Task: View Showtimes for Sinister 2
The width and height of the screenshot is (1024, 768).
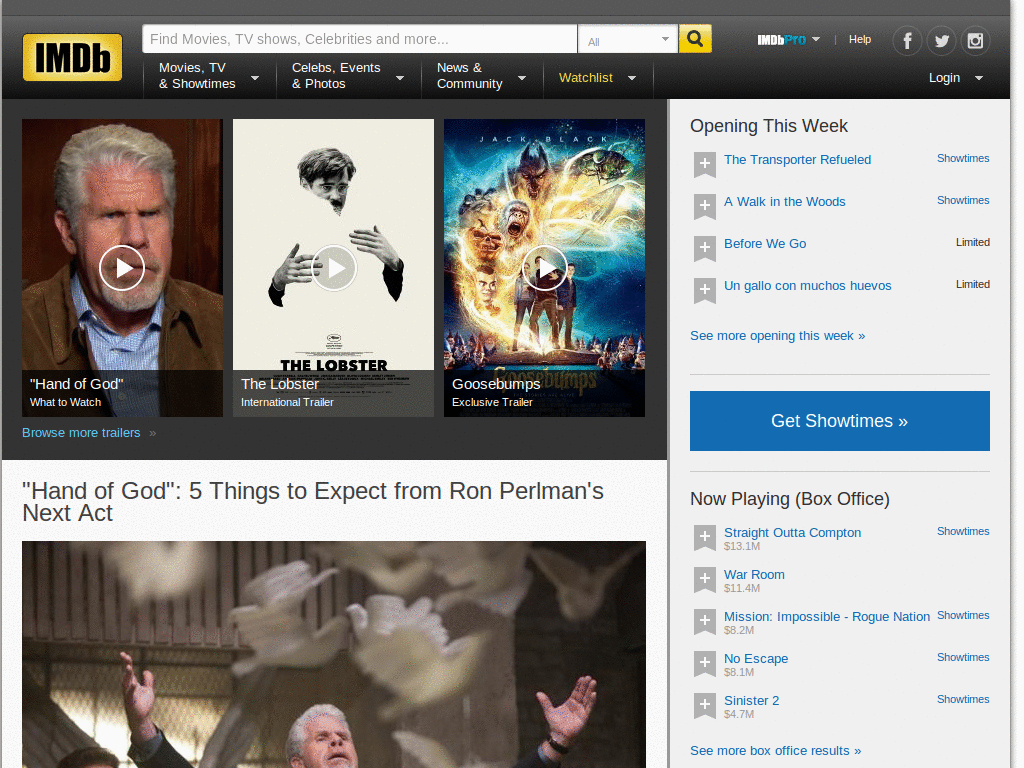Action: click(963, 699)
